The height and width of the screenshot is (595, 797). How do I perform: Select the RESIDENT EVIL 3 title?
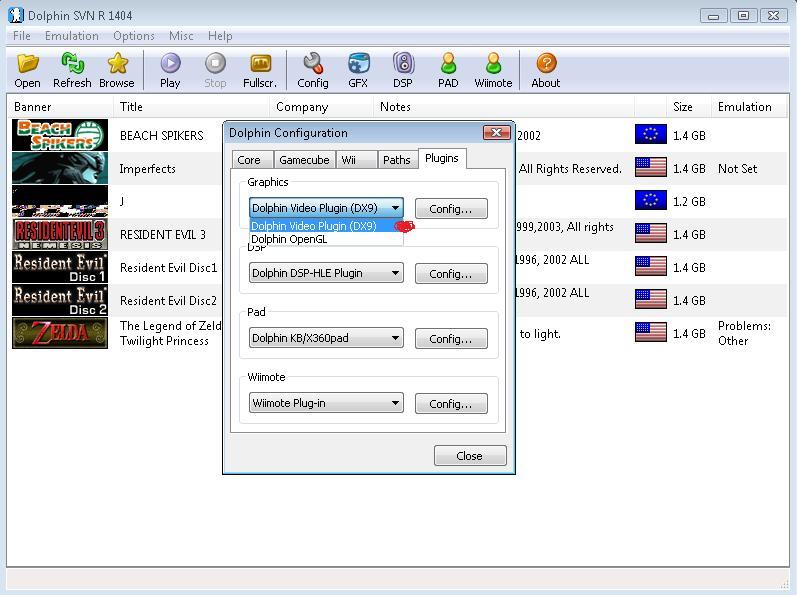pos(163,235)
